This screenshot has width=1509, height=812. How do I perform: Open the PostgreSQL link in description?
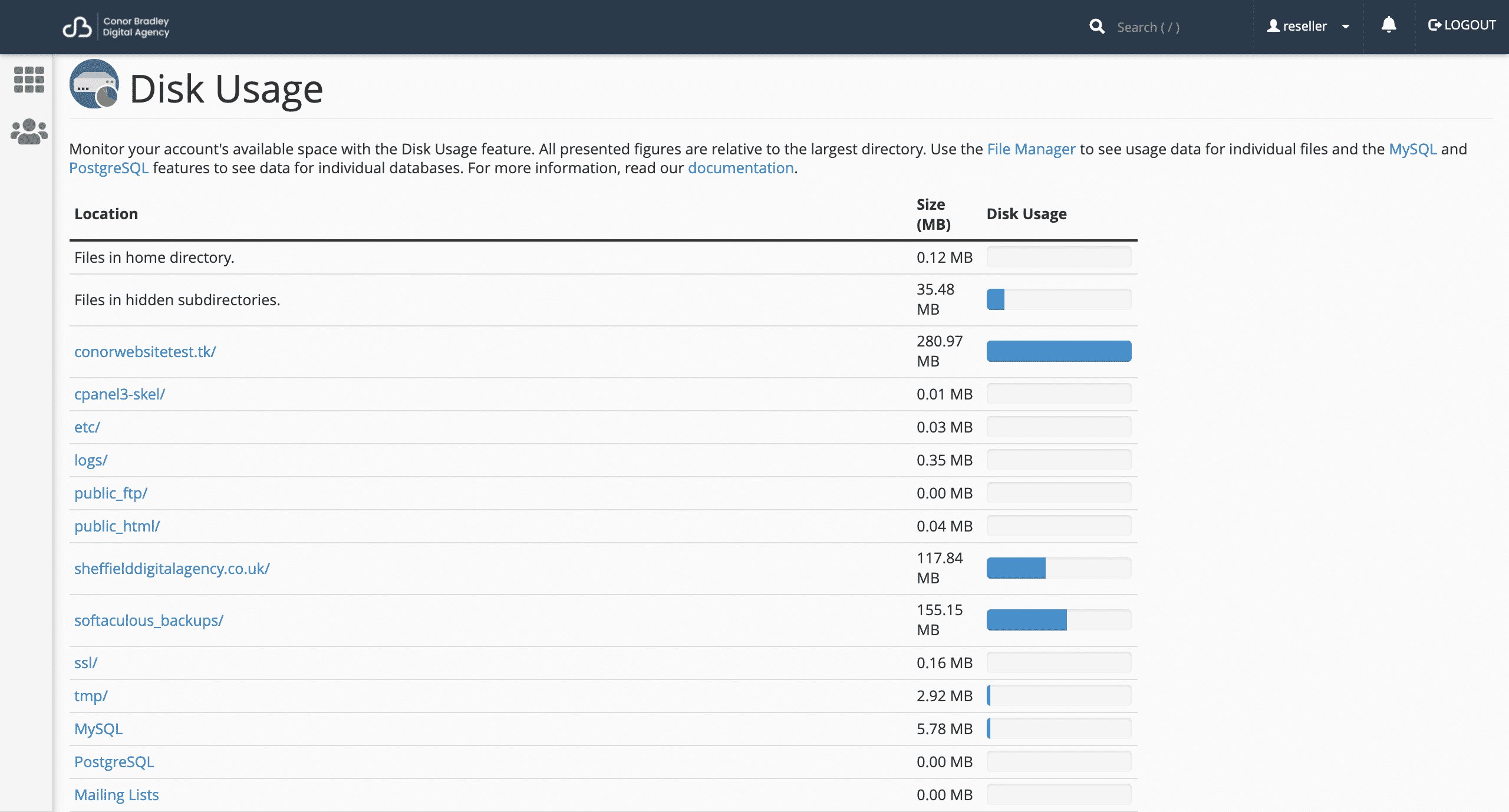click(x=108, y=168)
